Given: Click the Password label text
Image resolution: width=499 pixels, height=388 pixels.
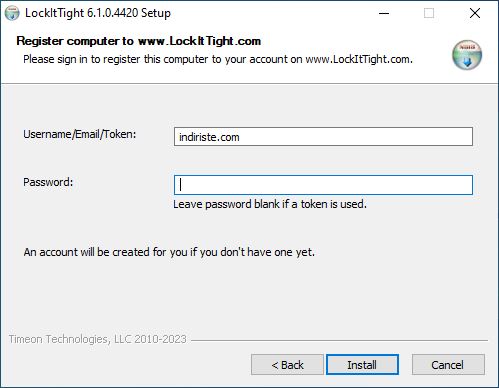Looking at the screenshot, I should (48, 182).
